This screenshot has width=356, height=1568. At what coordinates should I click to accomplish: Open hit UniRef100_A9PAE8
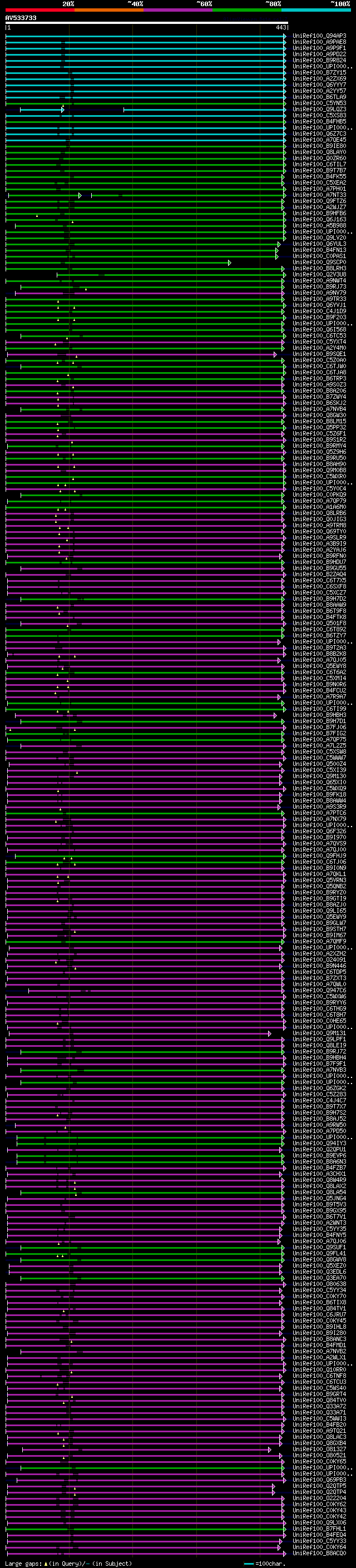[x=319, y=42]
